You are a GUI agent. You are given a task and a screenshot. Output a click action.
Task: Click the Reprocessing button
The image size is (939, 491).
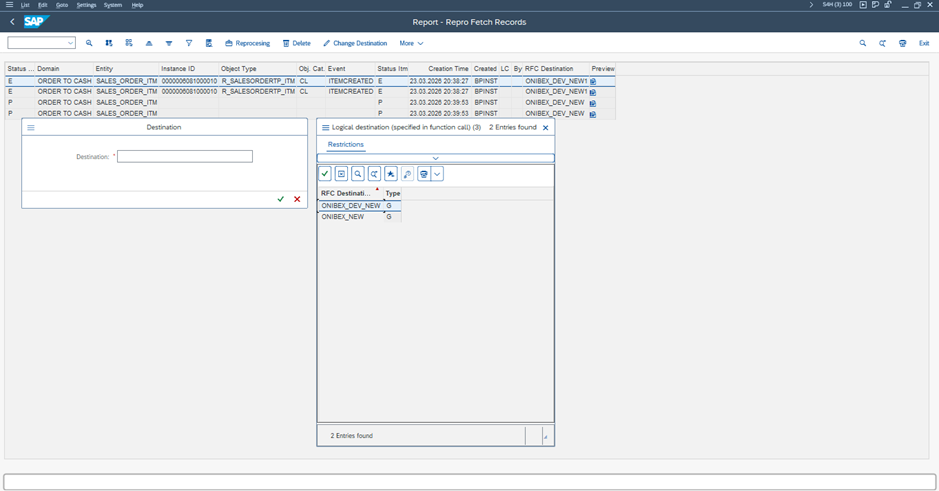tap(247, 44)
